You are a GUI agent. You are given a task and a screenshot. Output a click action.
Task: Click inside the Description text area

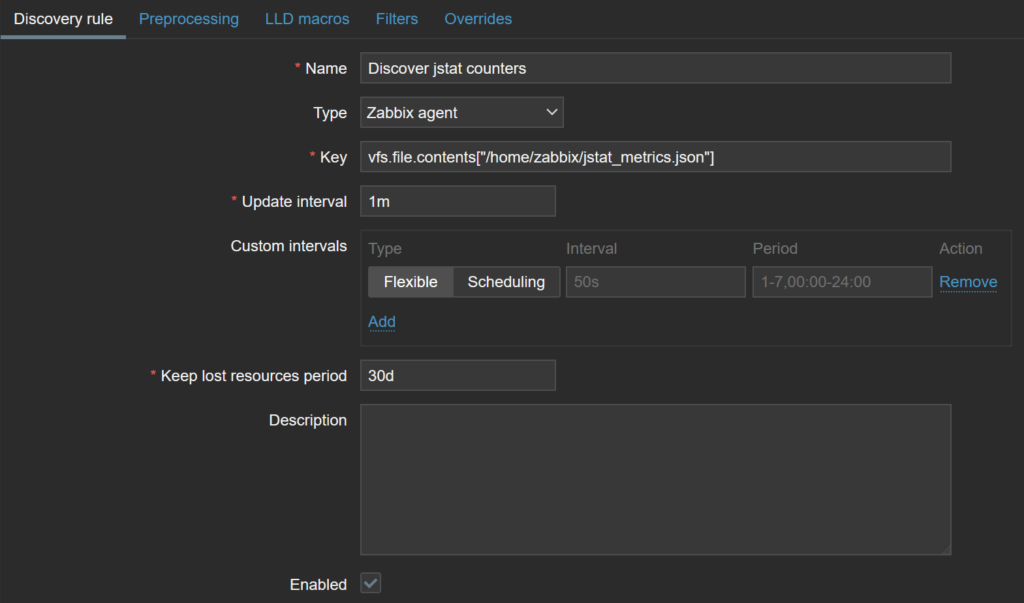pos(655,479)
